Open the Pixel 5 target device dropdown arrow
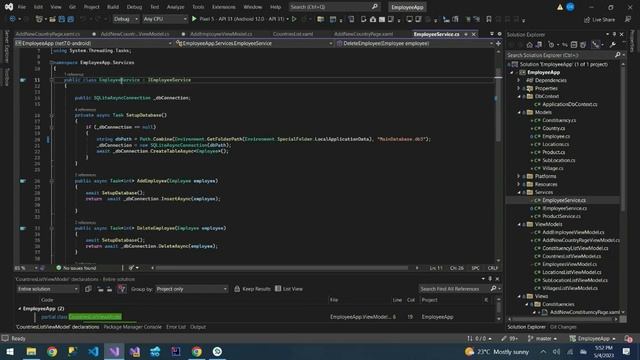 point(287,19)
